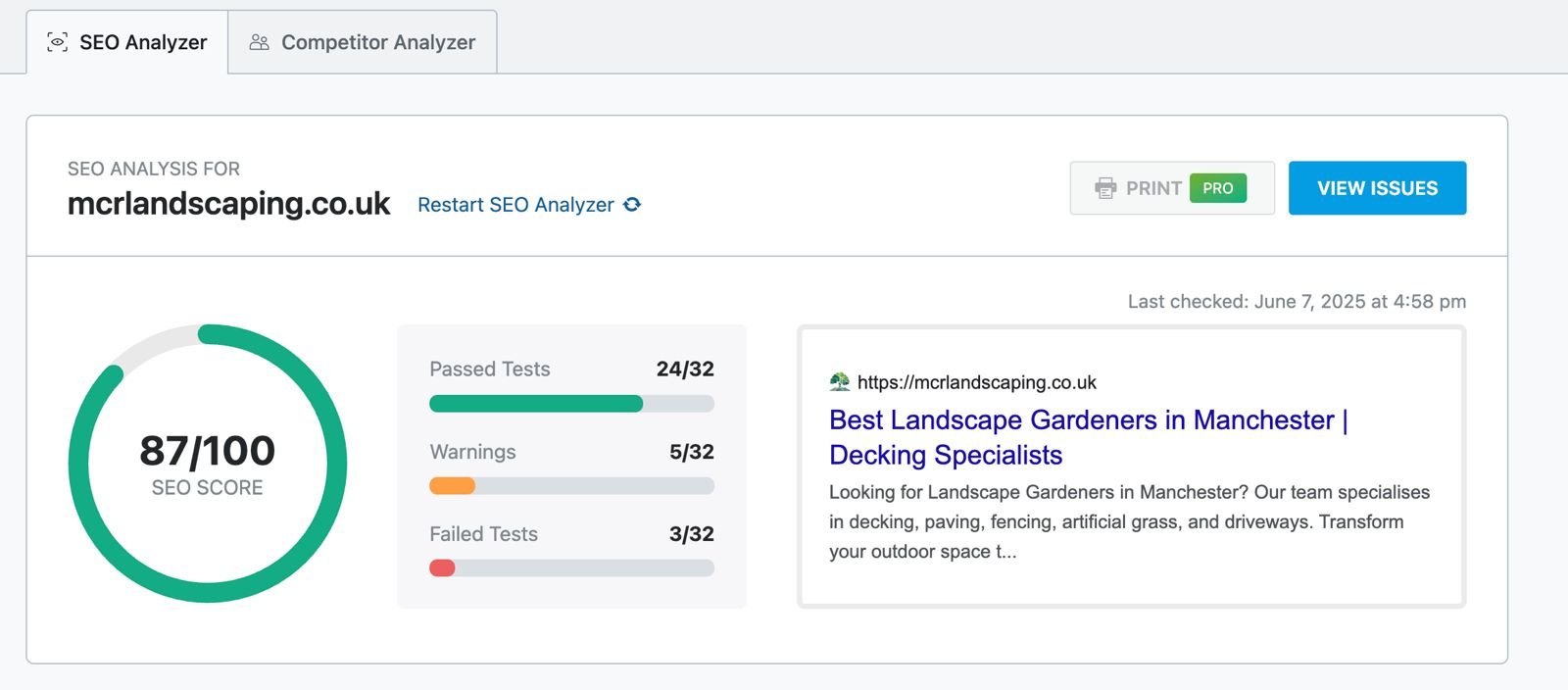Viewport: 1568px width, 690px height.
Task: Switch to the SEO Analyzer tab
Action: (127, 42)
